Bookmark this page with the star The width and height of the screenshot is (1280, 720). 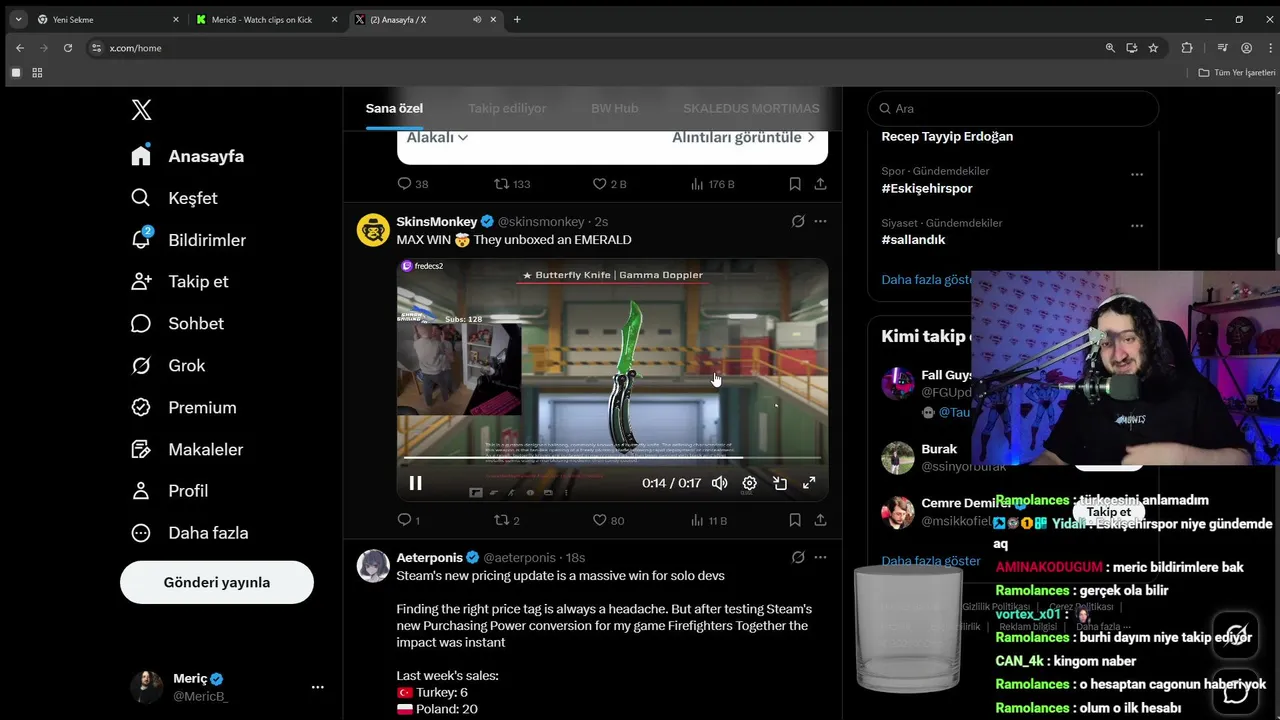click(1153, 48)
